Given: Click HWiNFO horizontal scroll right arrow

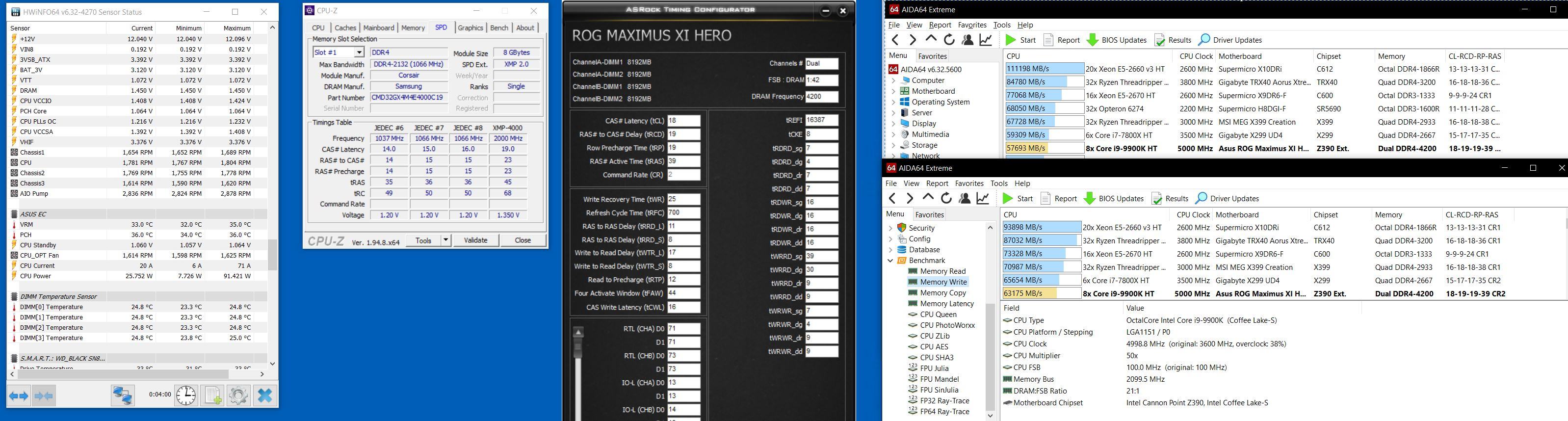Looking at the screenshot, I should [x=262, y=374].
